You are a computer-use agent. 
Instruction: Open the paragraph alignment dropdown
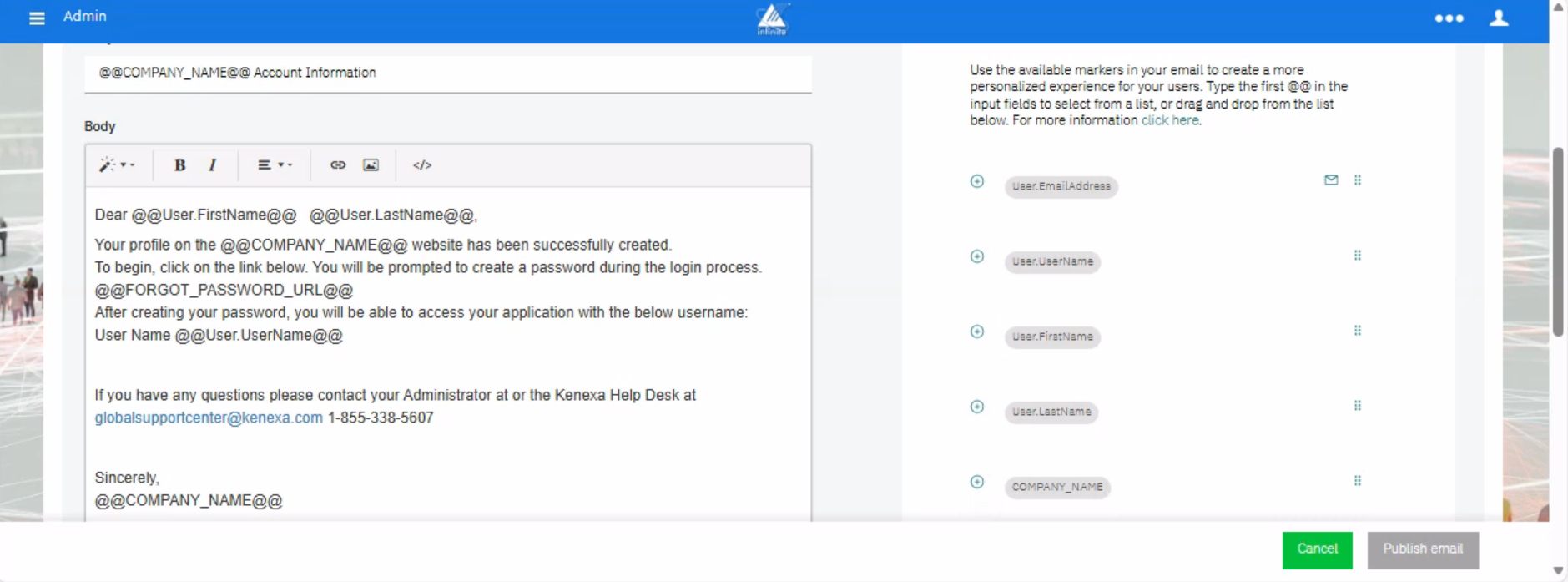coord(274,165)
